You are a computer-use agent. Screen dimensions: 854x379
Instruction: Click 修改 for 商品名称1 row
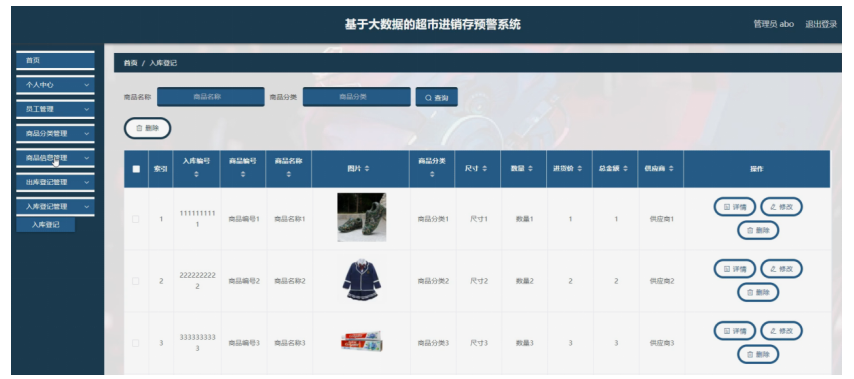pyautogui.click(x=782, y=207)
